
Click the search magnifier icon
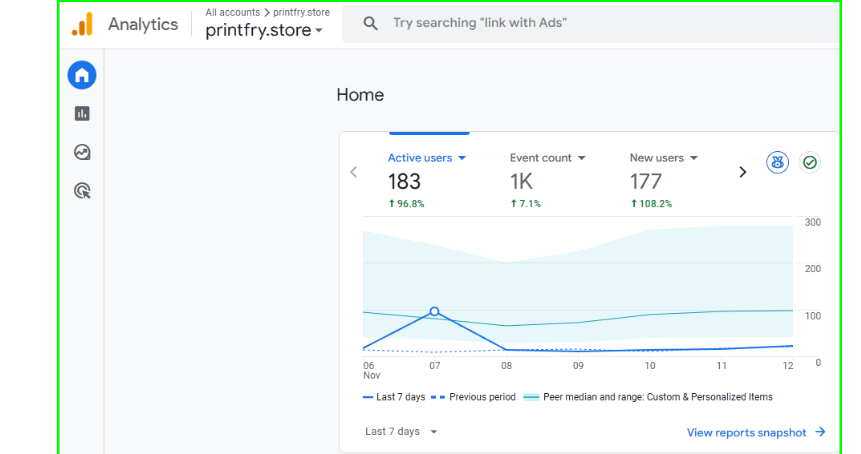pyautogui.click(x=370, y=23)
